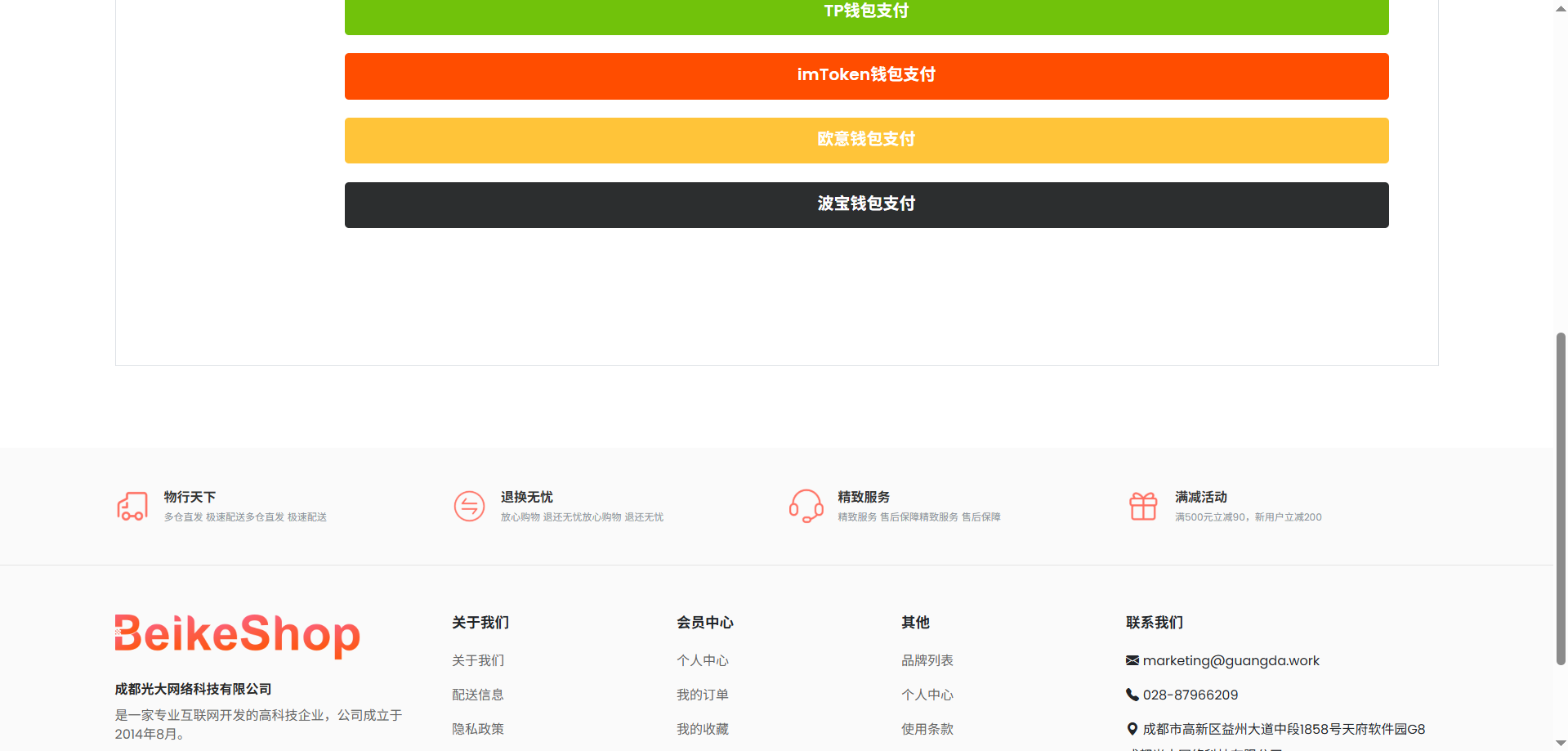Open the 关于我们 footer link
The height and width of the screenshot is (751, 1568).
coord(478,660)
